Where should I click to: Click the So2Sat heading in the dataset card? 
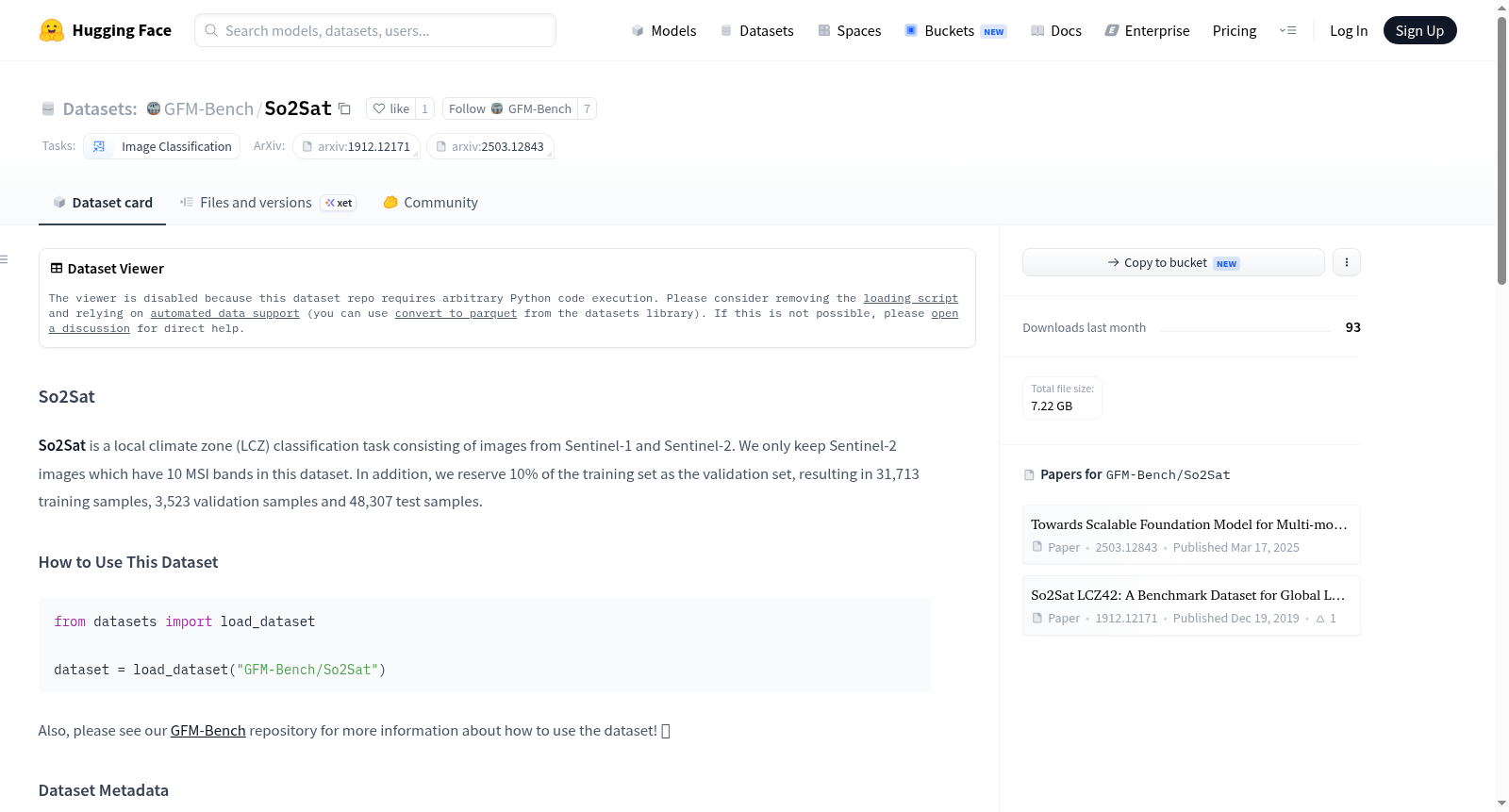[x=67, y=397]
